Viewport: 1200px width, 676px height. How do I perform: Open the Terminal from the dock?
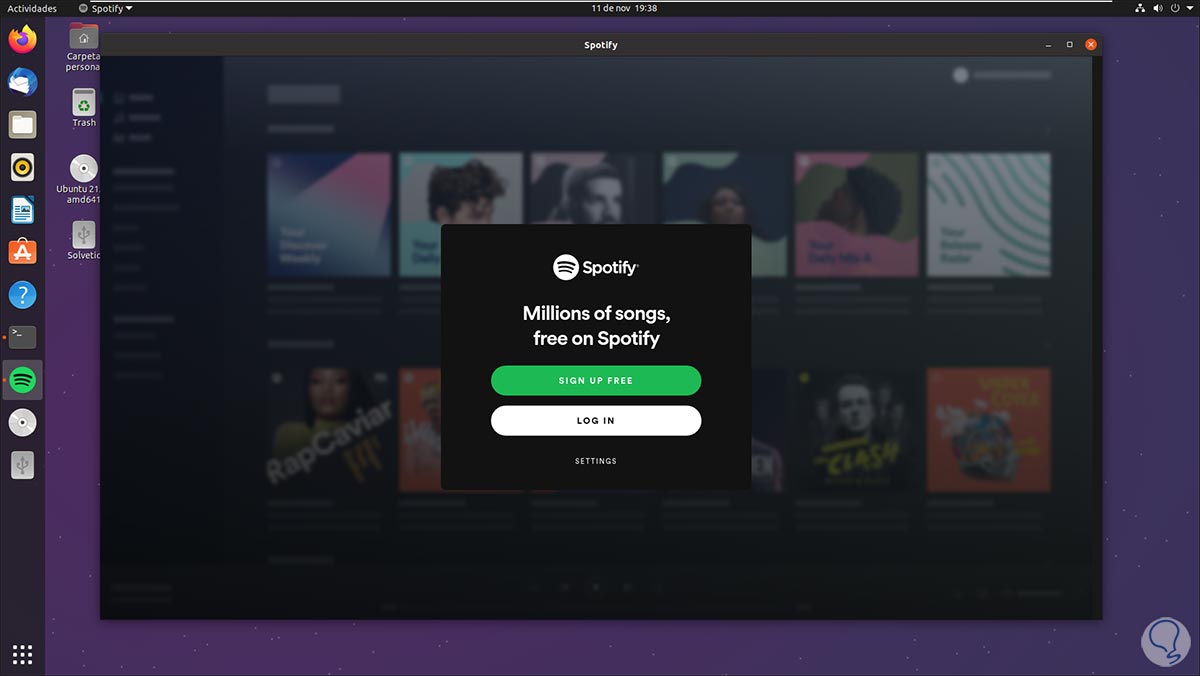tap(22, 337)
